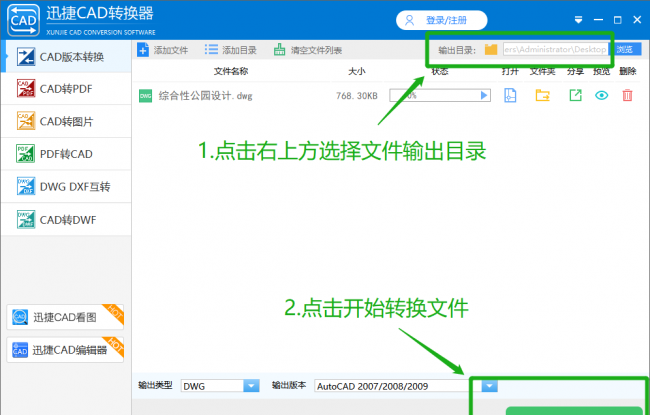Click the 迅捷CAD编辑器 blue icon
Viewport: 650px width, 415px height.
[x=20, y=350]
